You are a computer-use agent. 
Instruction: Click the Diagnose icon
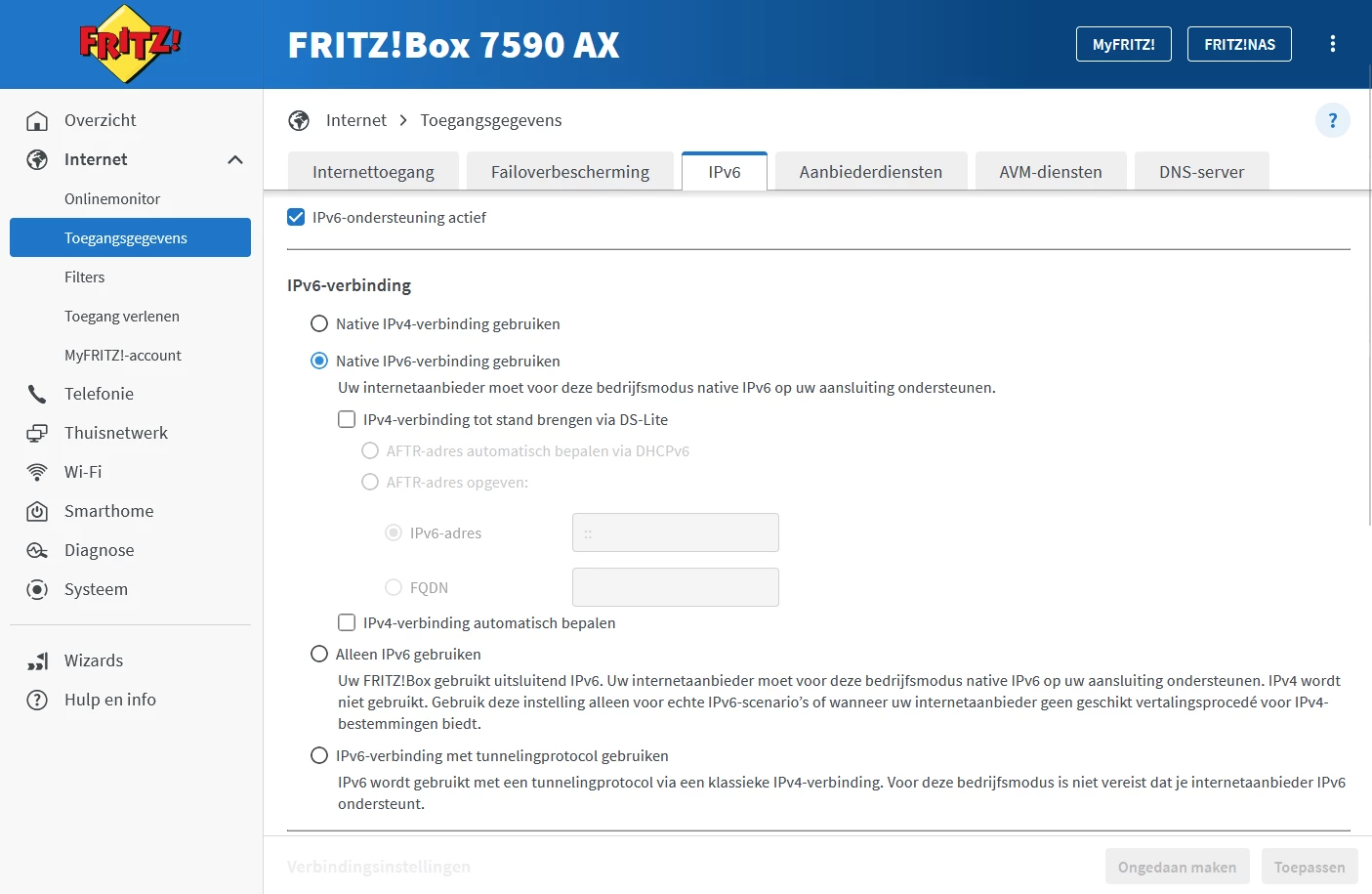coord(37,550)
